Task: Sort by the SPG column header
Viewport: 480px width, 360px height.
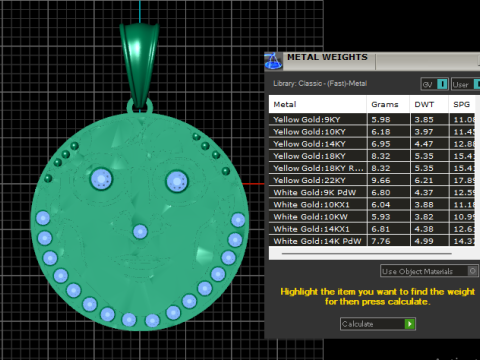Action: 462,104
